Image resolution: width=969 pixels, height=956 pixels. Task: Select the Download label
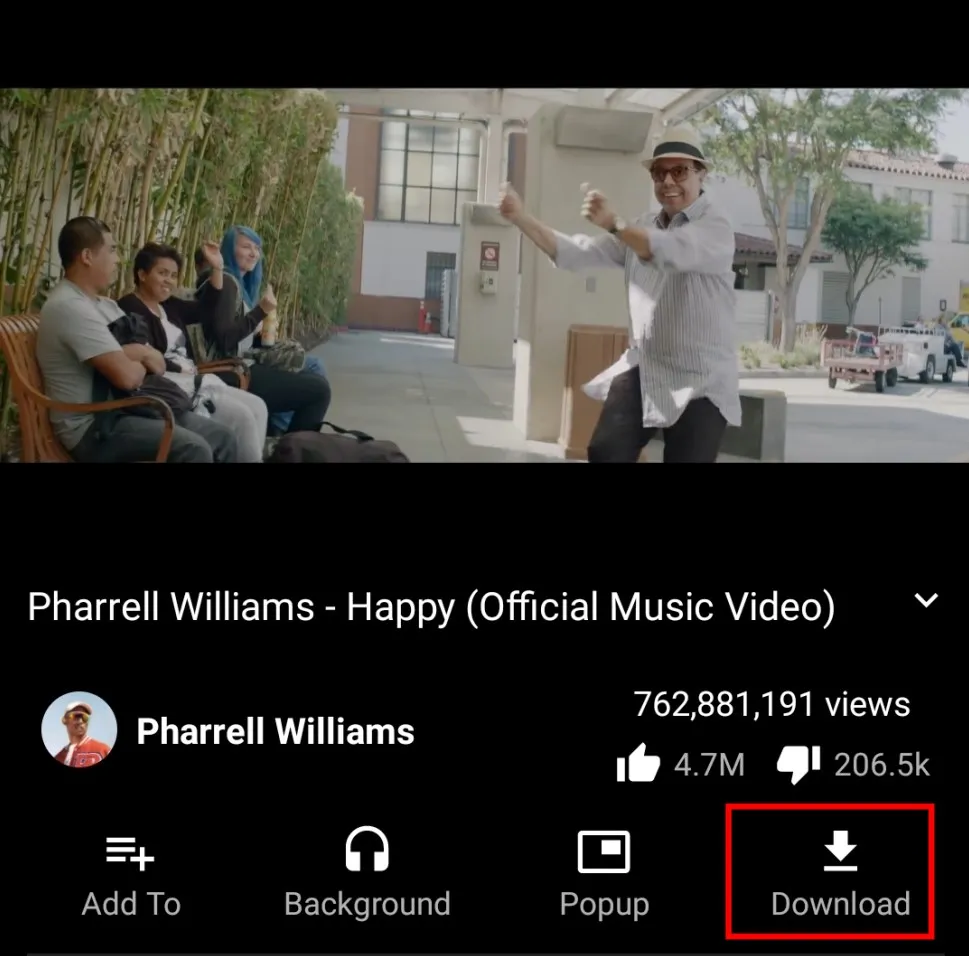(840, 904)
